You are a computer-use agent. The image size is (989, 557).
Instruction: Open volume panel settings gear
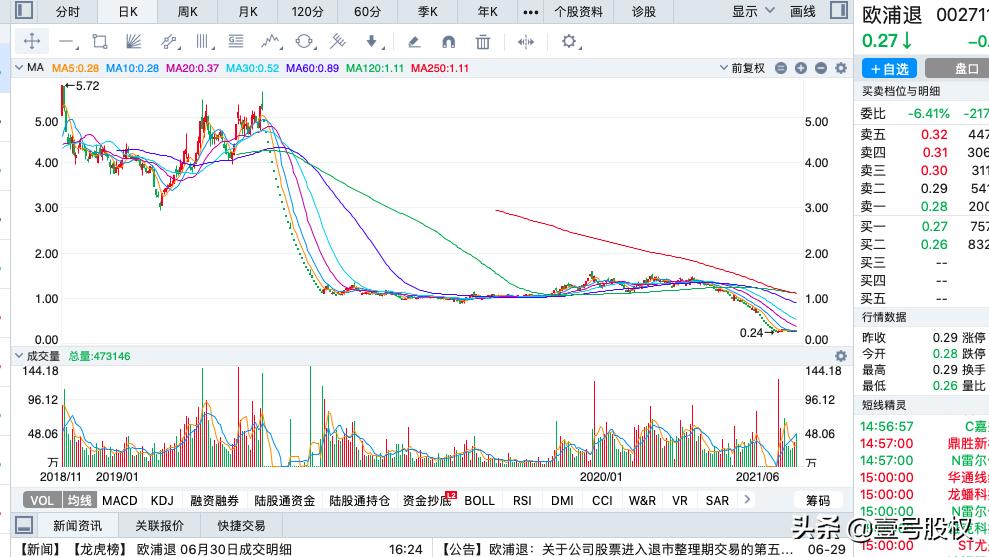tap(841, 356)
